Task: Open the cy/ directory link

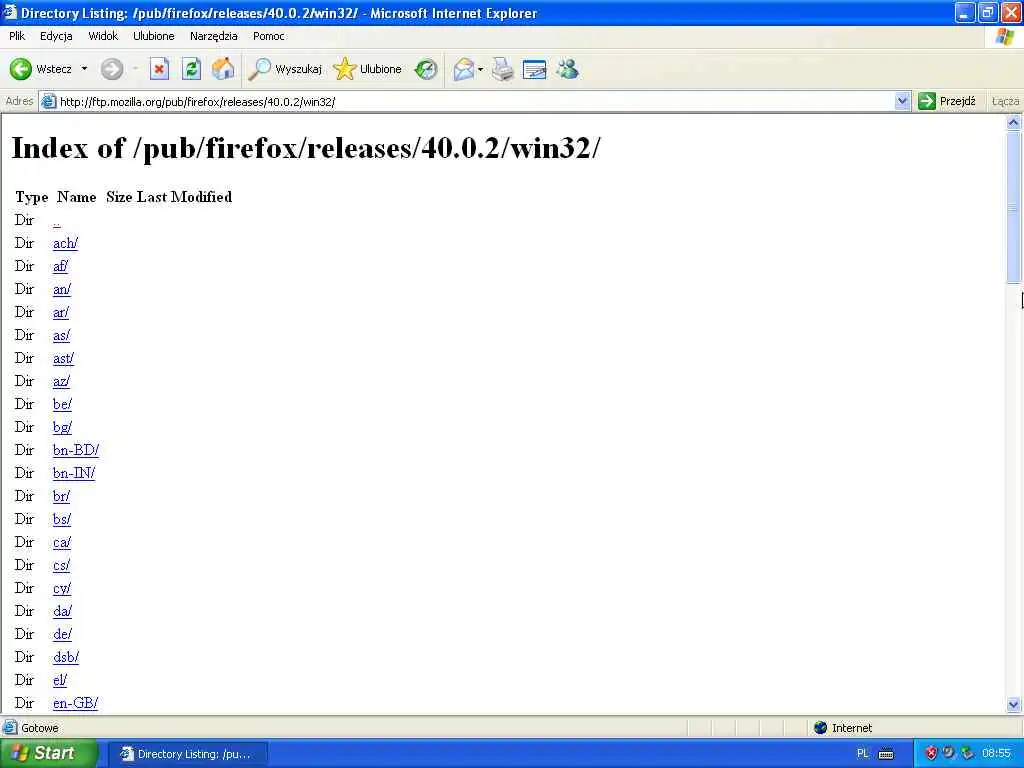Action: tap(62, 588)
